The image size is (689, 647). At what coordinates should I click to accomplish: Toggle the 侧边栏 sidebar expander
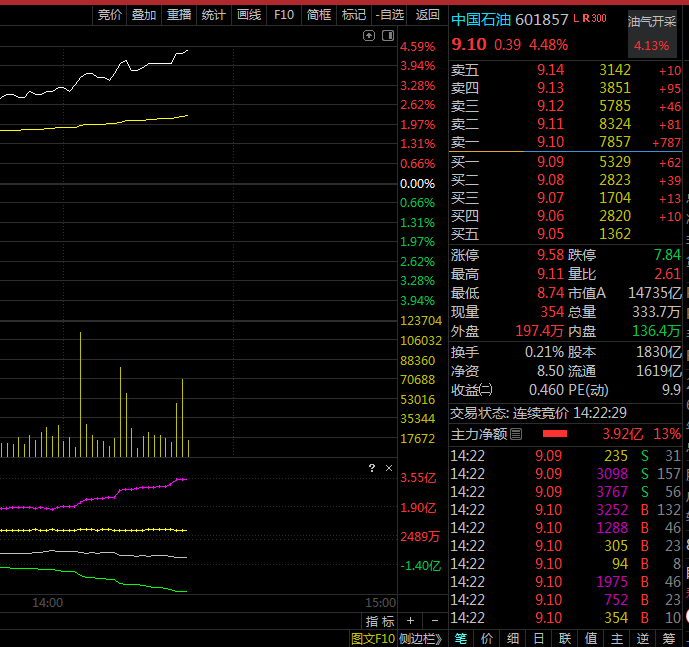coord(421,639)
